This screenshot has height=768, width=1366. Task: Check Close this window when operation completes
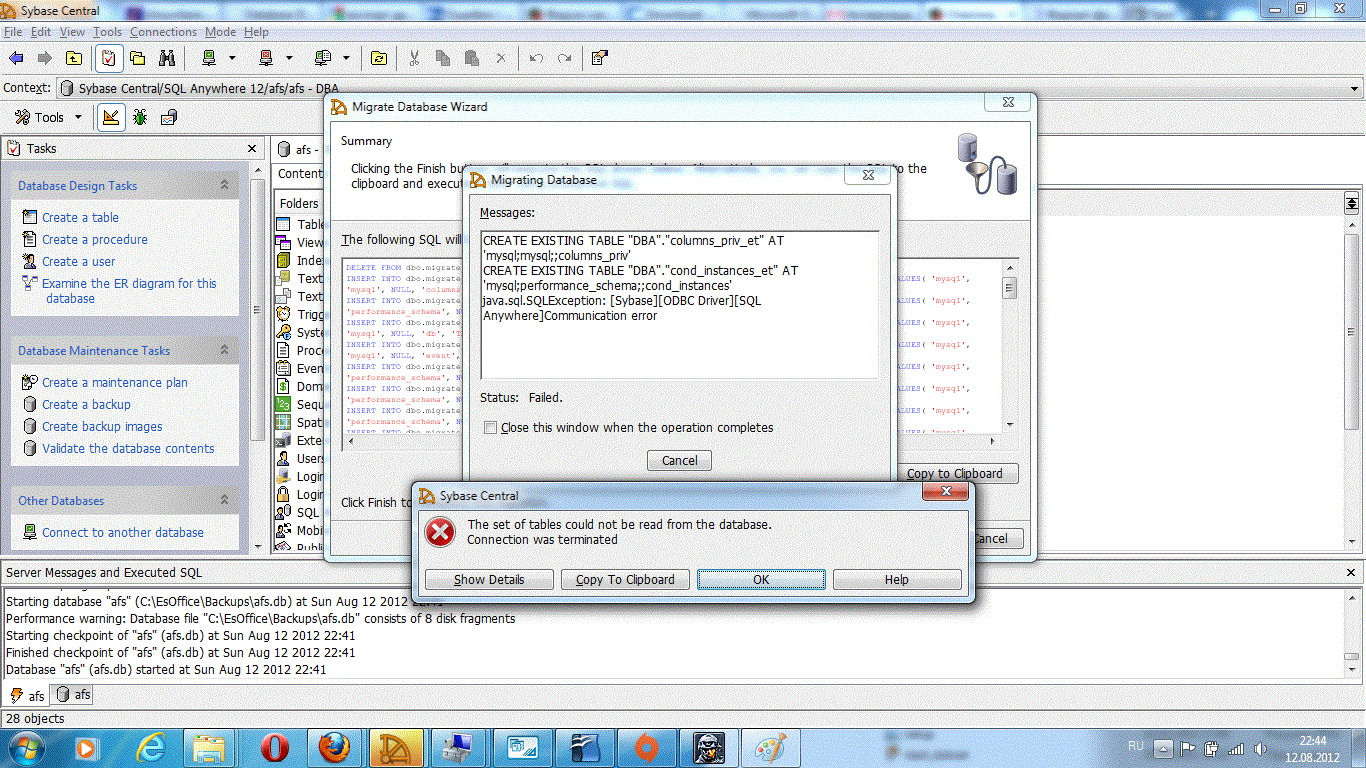490,428
